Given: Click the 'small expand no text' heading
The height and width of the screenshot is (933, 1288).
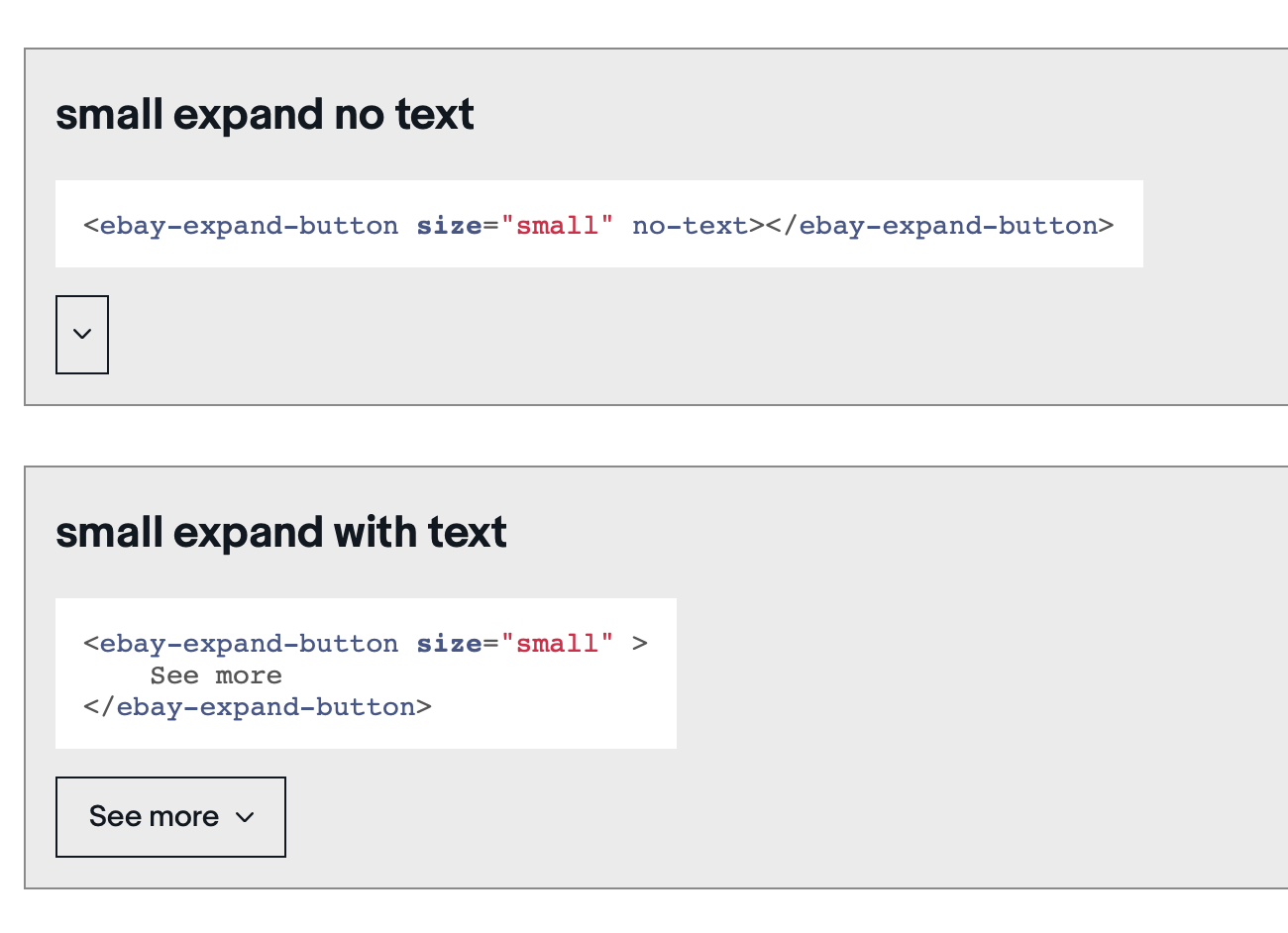Looking at the screenshot, I should pyautogui.click(x=265, y=114).
